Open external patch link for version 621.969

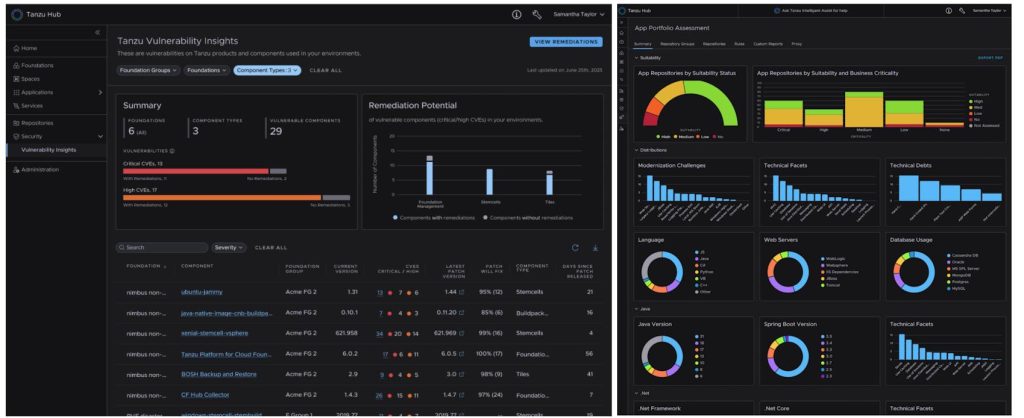462,333
